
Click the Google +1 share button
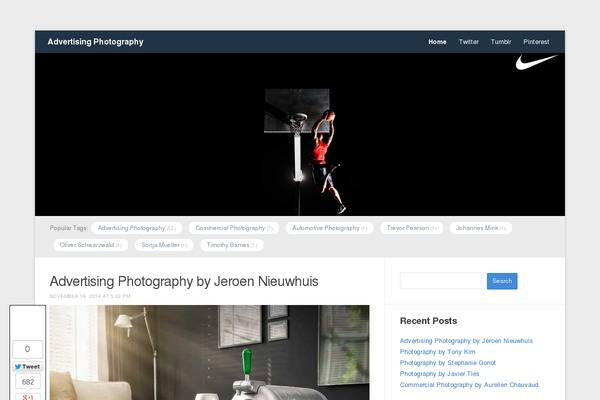coord(28,397)
